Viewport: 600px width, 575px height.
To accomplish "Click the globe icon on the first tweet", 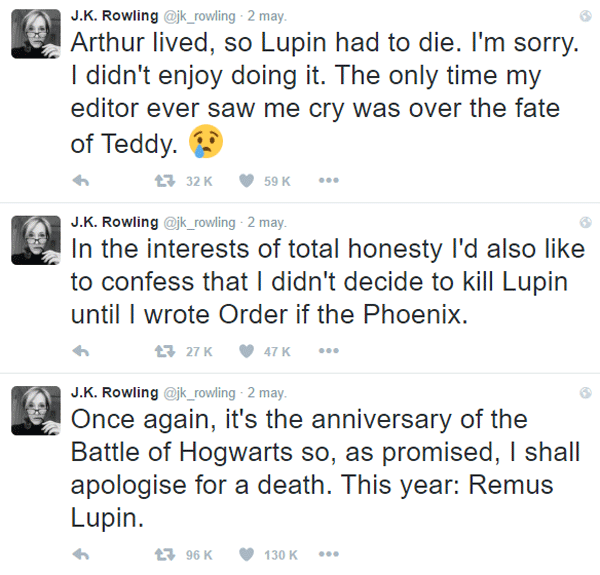I will 585,17.
